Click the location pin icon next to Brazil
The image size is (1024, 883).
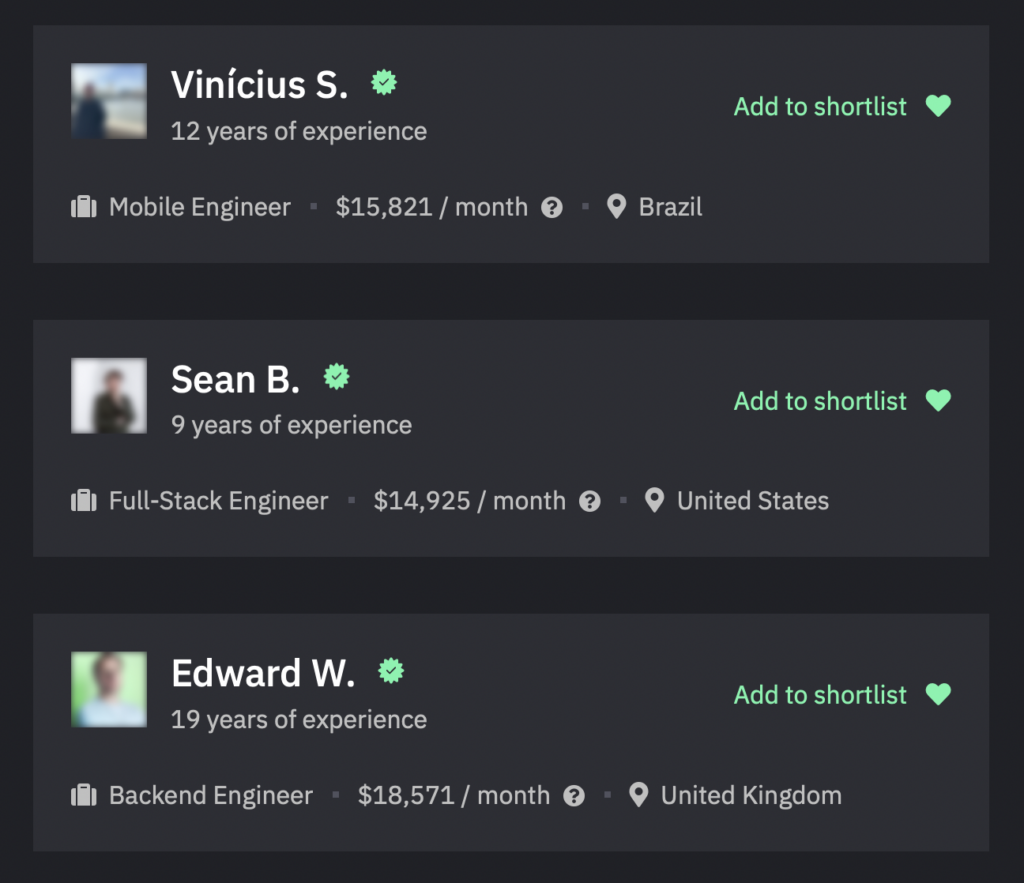pyautogui.click(x=616, y=207)
